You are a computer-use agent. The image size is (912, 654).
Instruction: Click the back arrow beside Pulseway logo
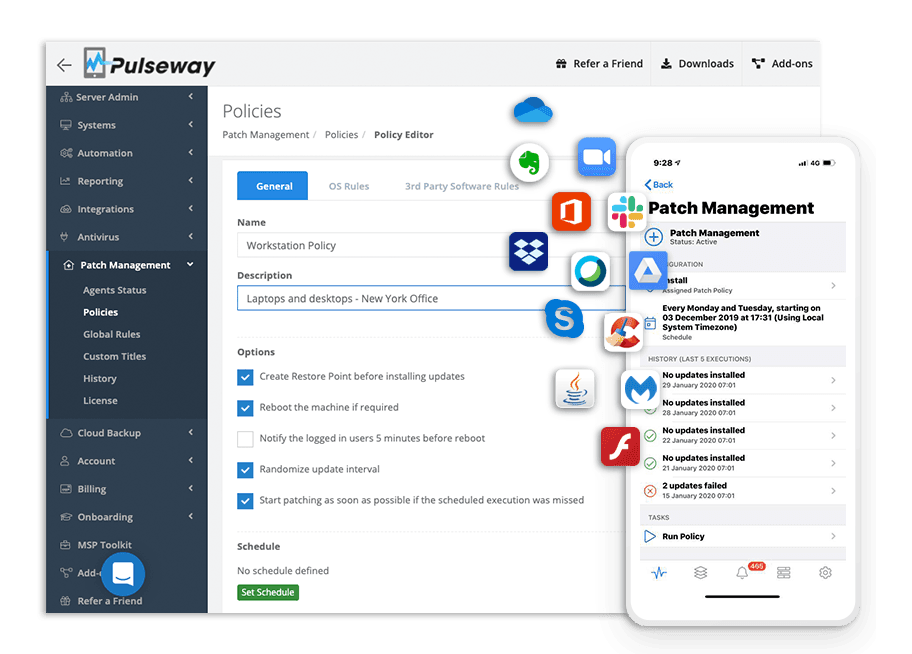64,65
